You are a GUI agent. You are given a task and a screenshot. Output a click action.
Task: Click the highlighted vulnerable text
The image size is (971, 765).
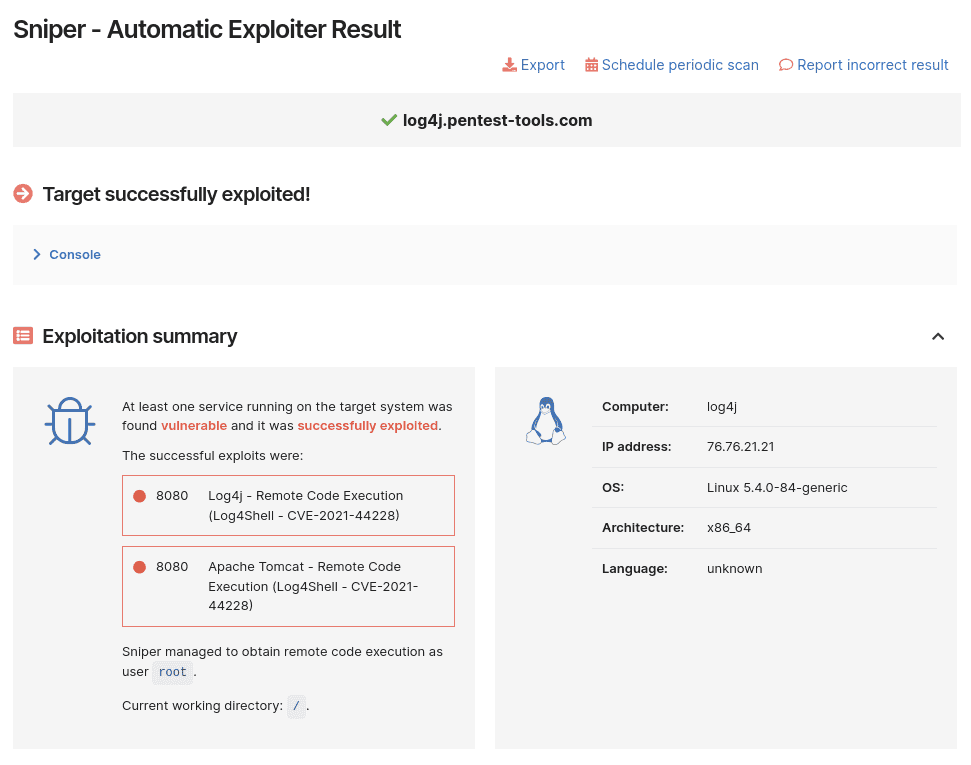[194, 425]
